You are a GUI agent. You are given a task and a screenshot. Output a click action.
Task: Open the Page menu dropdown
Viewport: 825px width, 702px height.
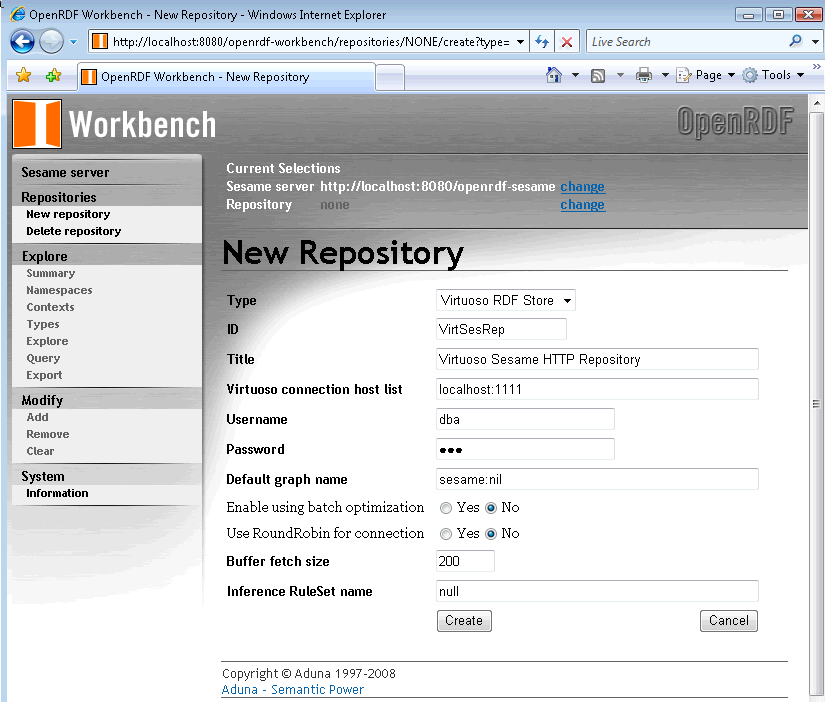707,75
